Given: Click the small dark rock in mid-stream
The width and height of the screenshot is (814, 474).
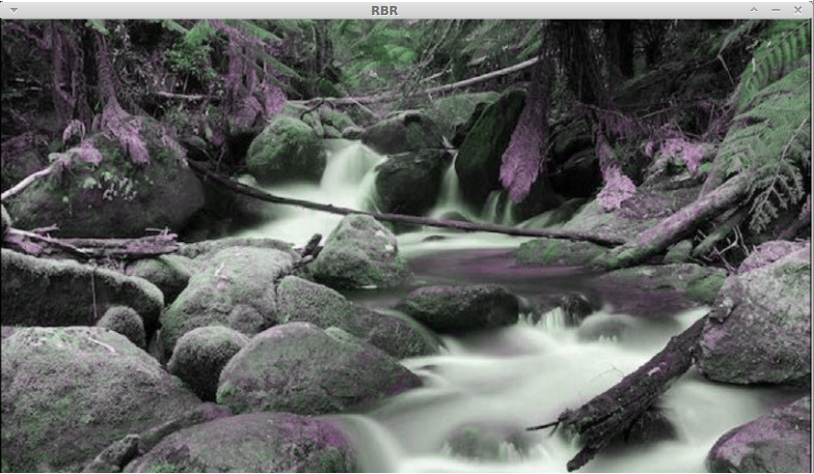Looking at the screenshot, I should (x=460, y=307).
